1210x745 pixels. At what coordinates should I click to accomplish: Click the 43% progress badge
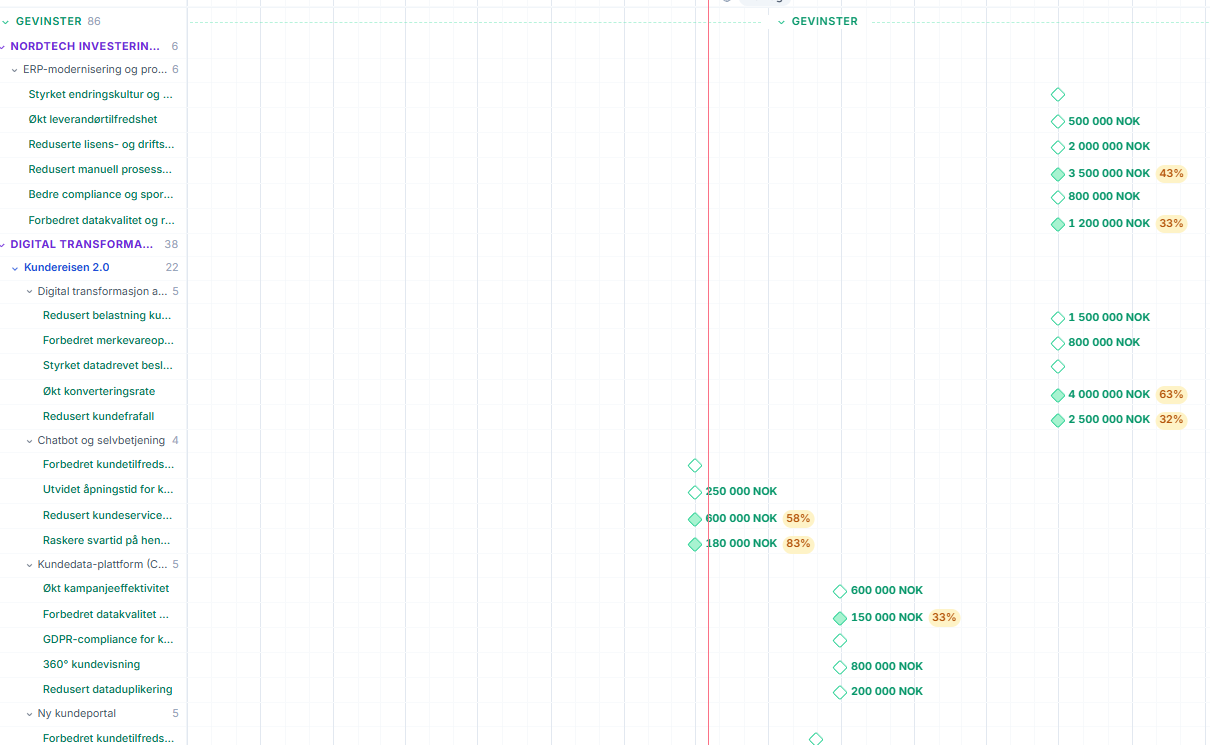coord(1171,173)
